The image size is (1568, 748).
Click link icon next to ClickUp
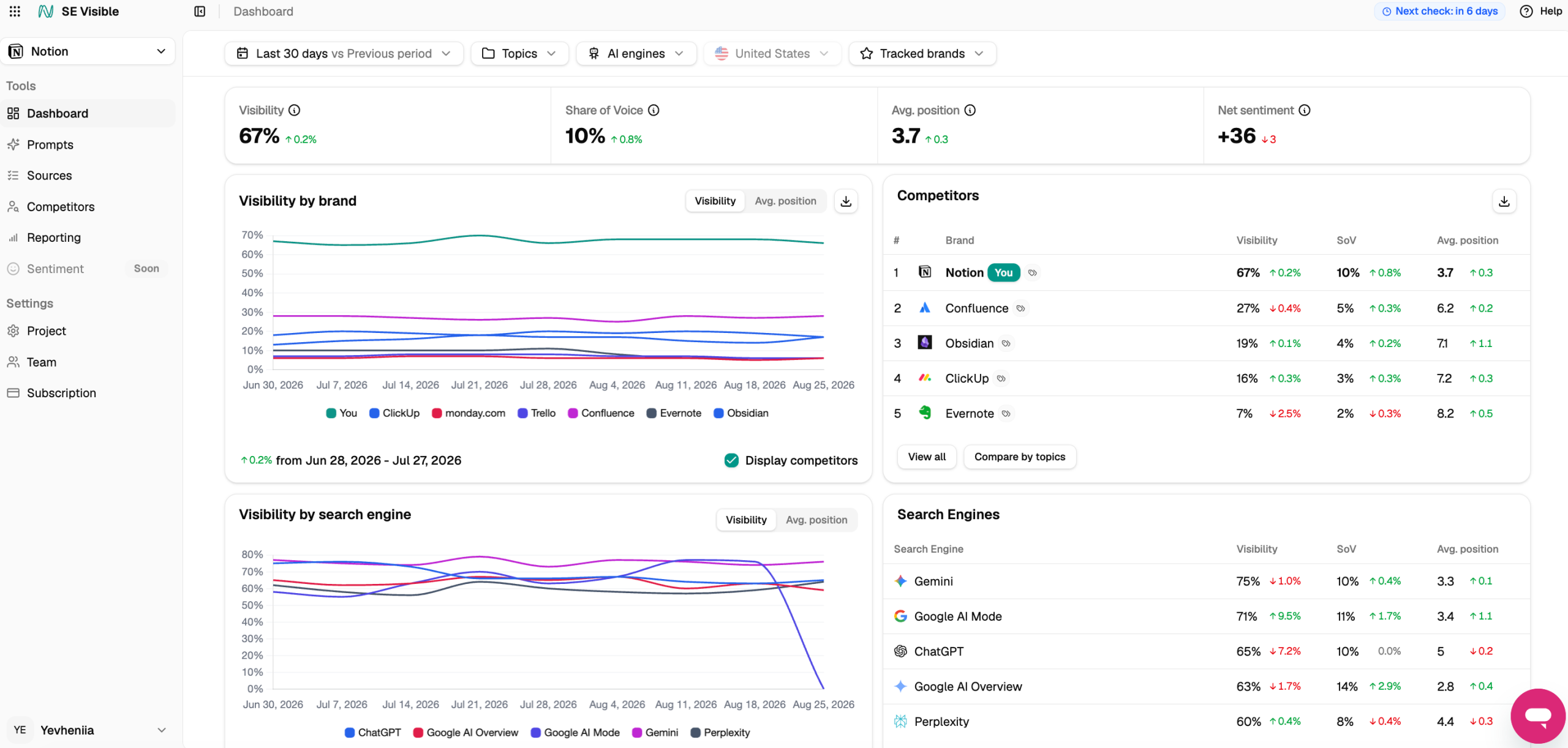pos(1001,379)
